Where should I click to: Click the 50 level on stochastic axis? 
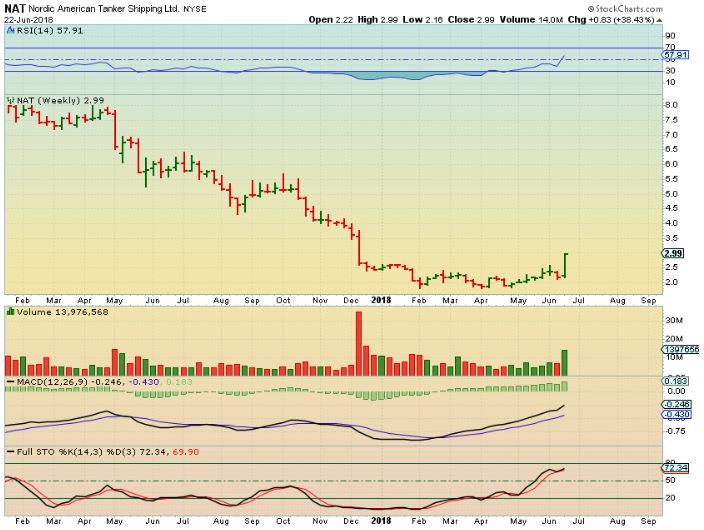(x=670, y=480)
